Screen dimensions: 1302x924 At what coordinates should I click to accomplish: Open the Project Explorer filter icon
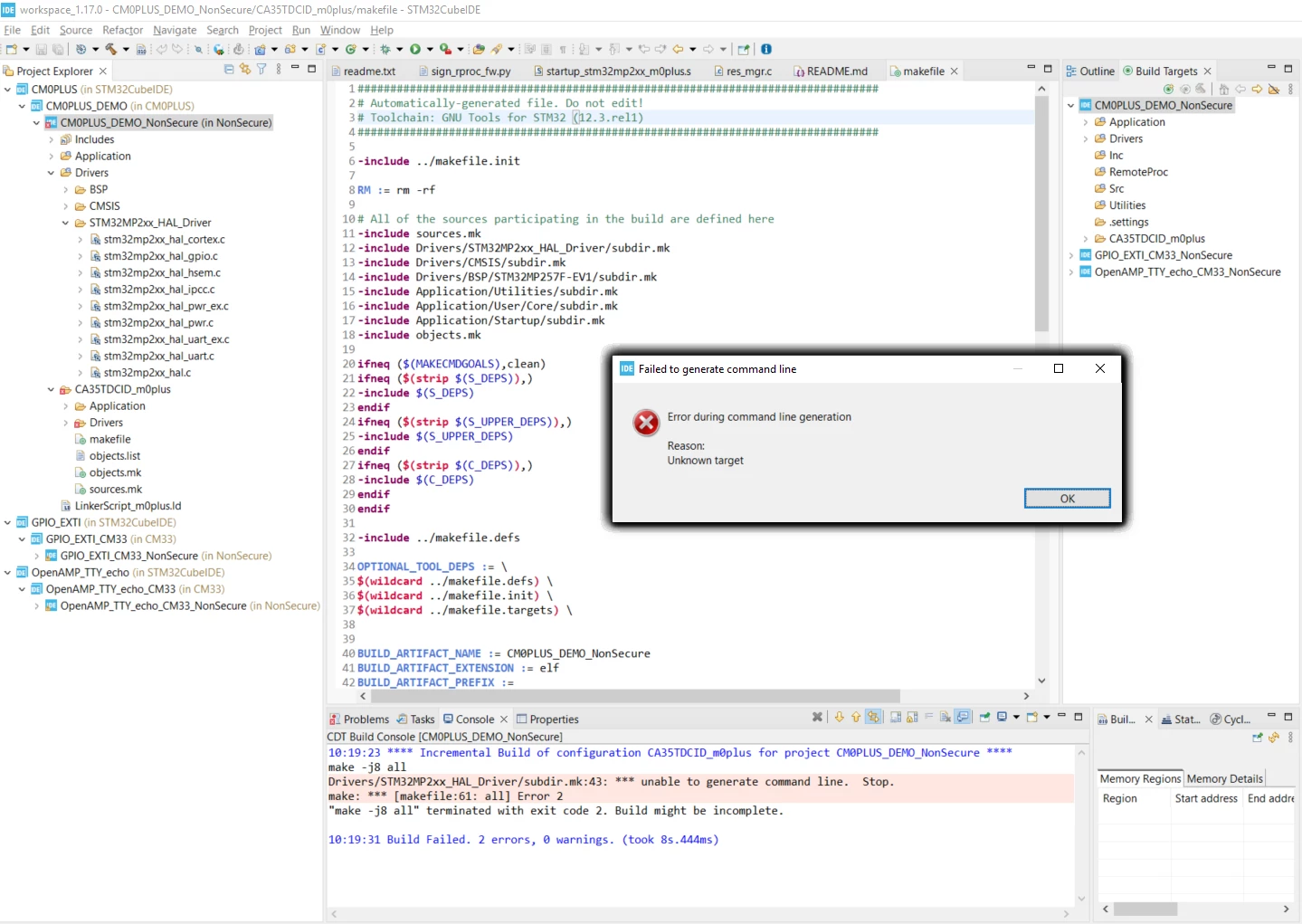[x=261, y=70]
